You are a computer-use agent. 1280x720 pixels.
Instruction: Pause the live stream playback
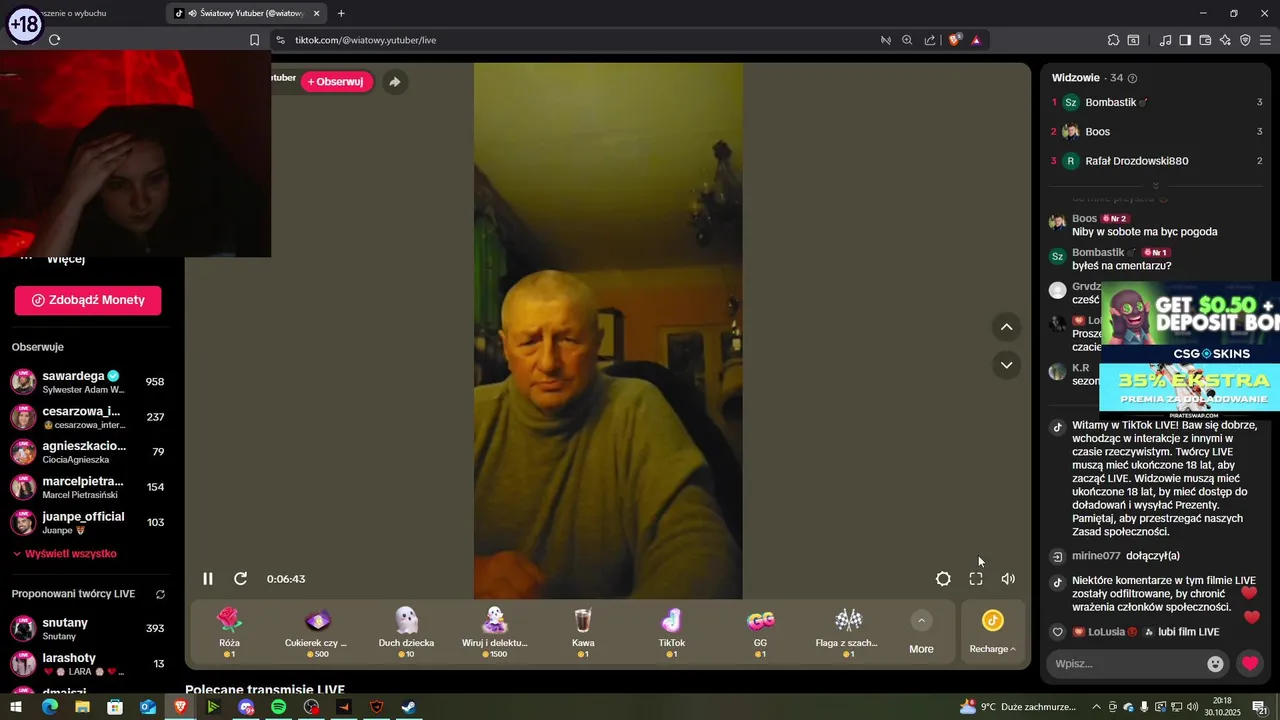point(208,579)
